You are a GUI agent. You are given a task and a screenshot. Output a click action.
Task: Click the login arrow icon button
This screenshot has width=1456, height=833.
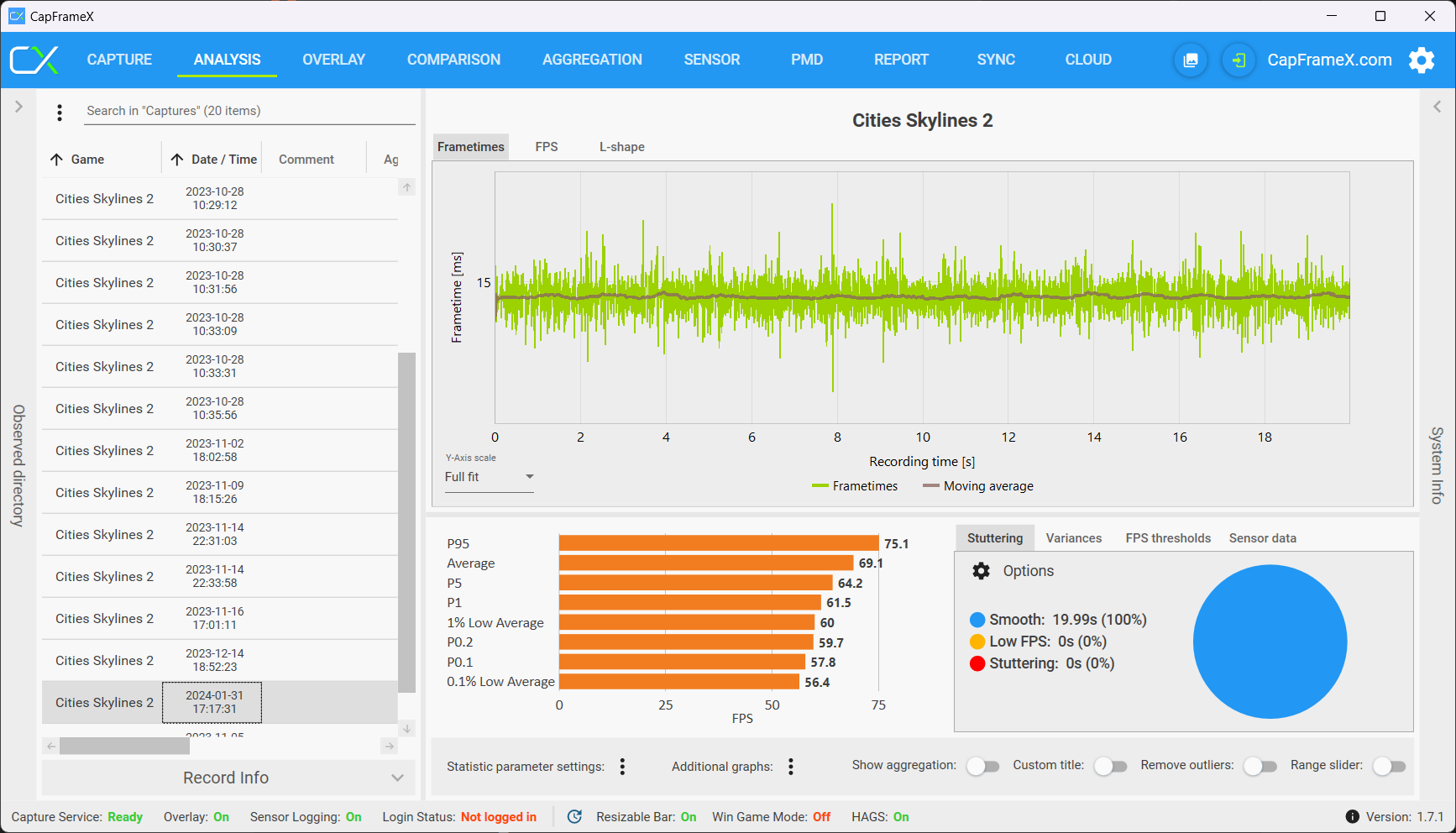(x=1239, y=60)
